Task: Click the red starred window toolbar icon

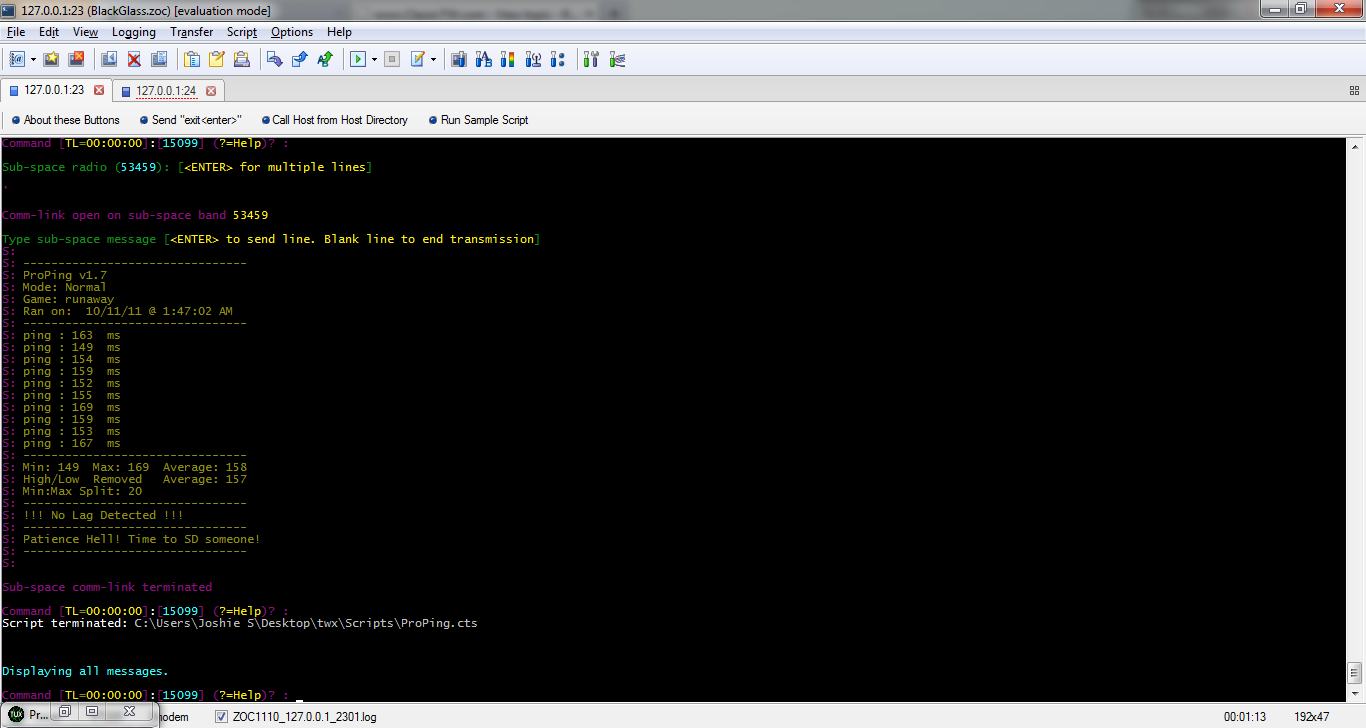Action: pyautogui.click(x=76, y=59)
